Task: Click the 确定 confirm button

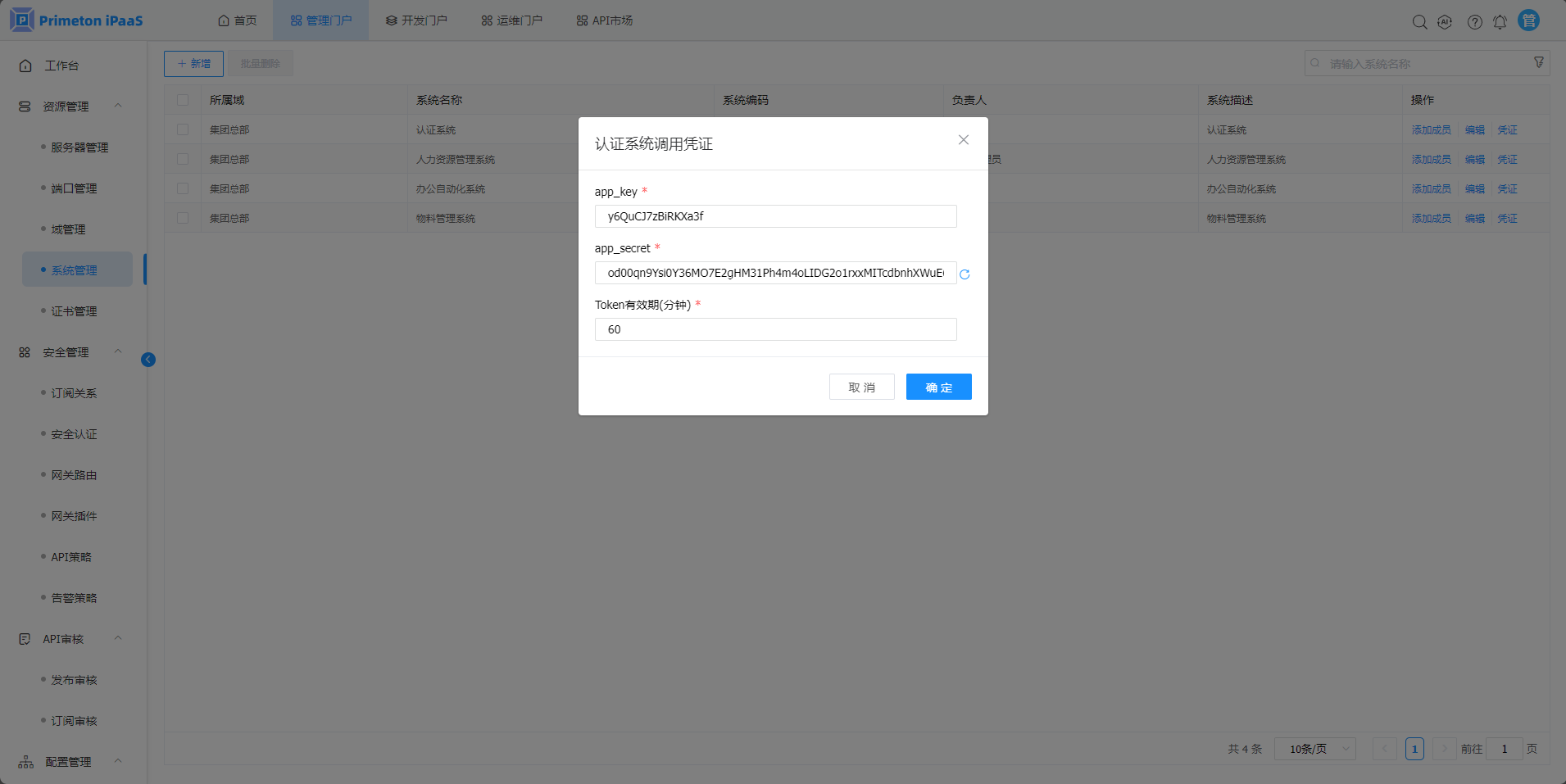Action: point(938,387)
